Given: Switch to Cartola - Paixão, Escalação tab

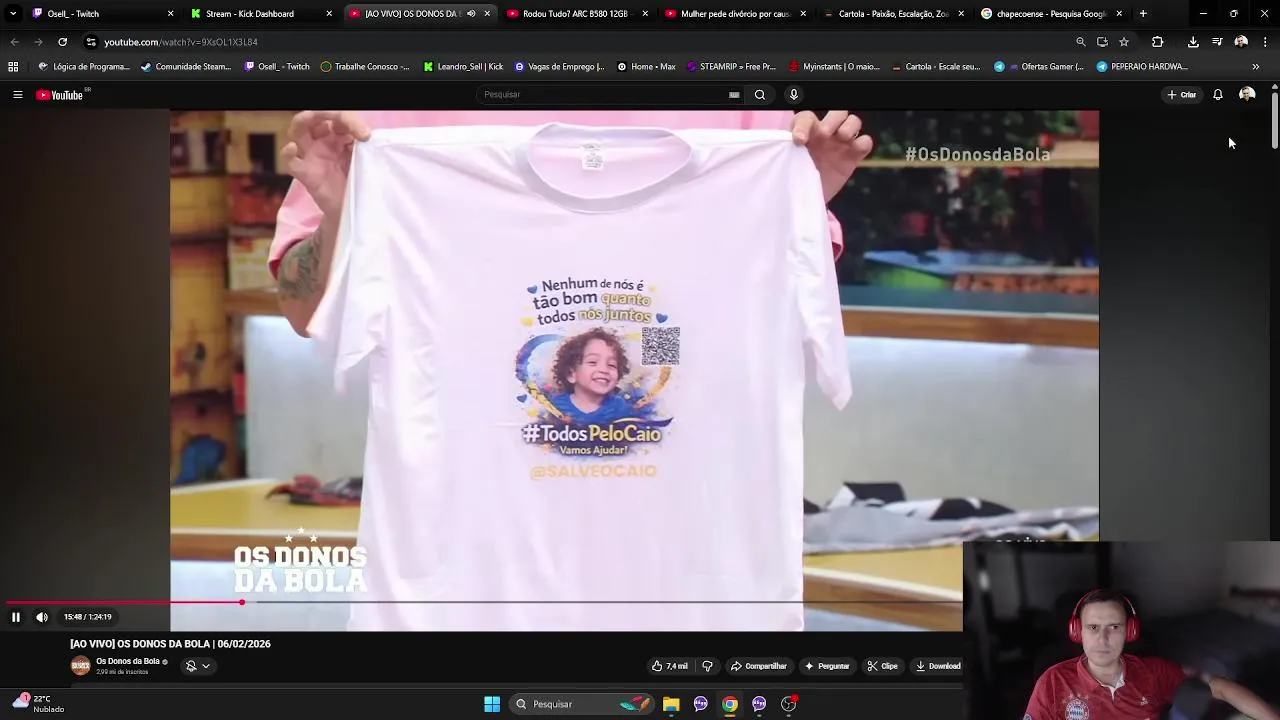Looking at the screenshot, I should [x=892, y=14].
